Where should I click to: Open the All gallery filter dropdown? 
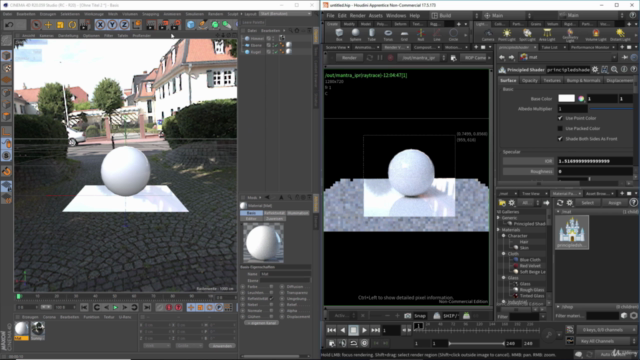529,203
